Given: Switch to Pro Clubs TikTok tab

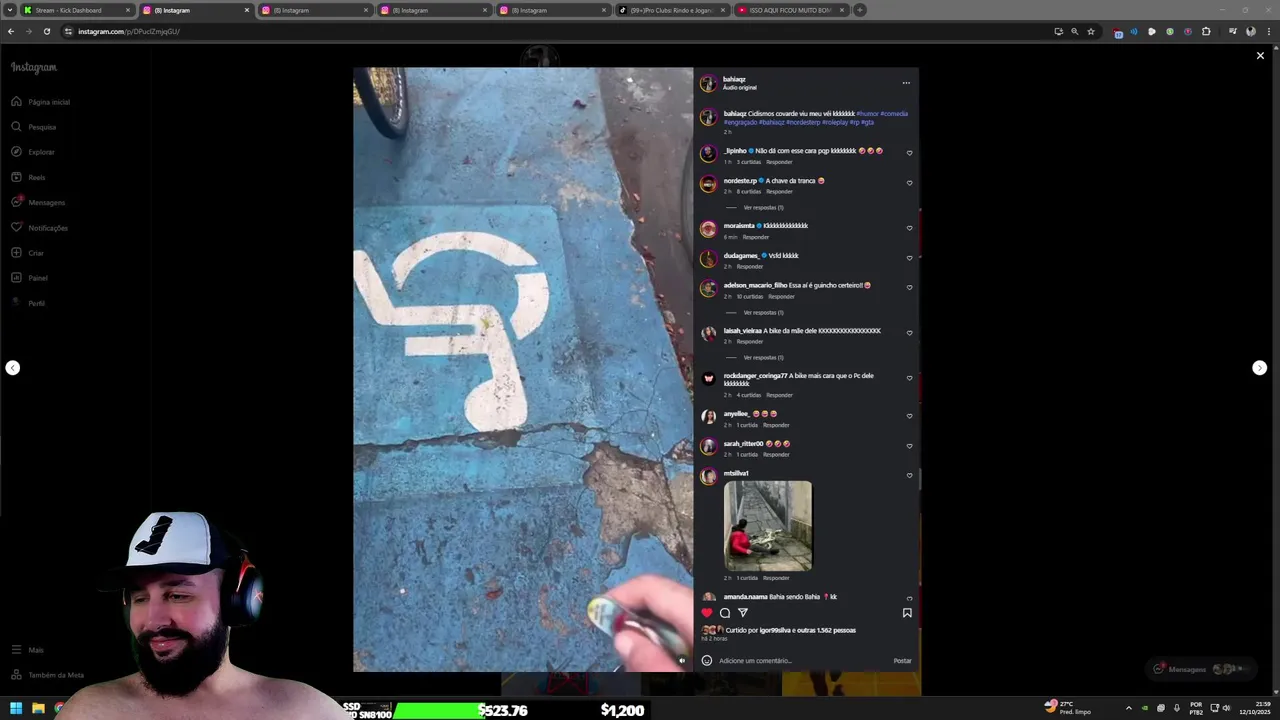Looking at the screenshot, I should [673, 10].
